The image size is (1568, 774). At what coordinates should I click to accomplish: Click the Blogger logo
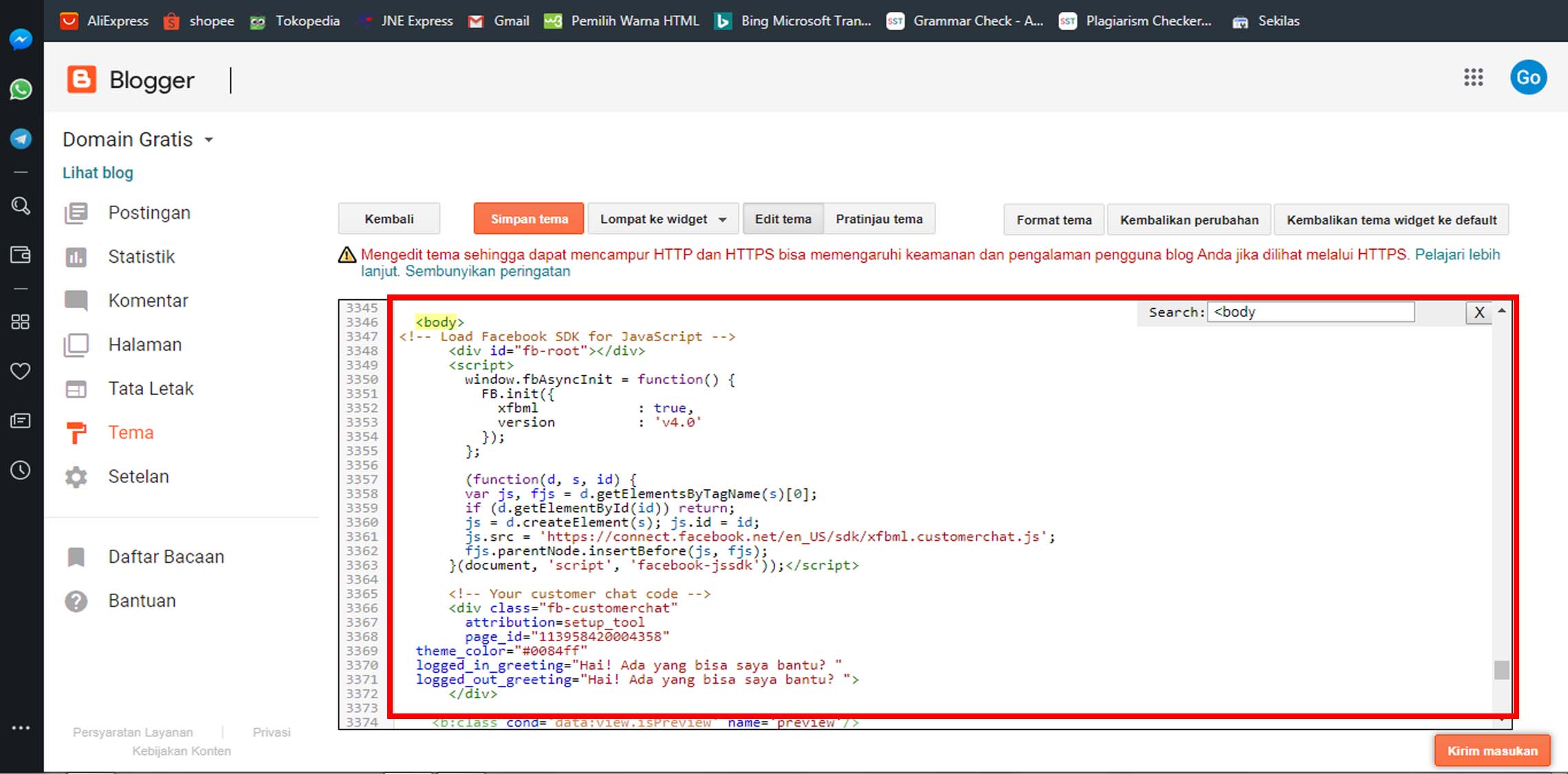[x=82, y=80]
